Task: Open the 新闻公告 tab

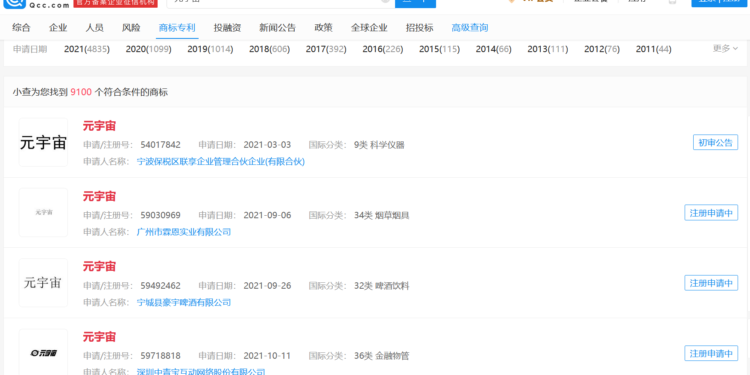Action: [277, 28]
